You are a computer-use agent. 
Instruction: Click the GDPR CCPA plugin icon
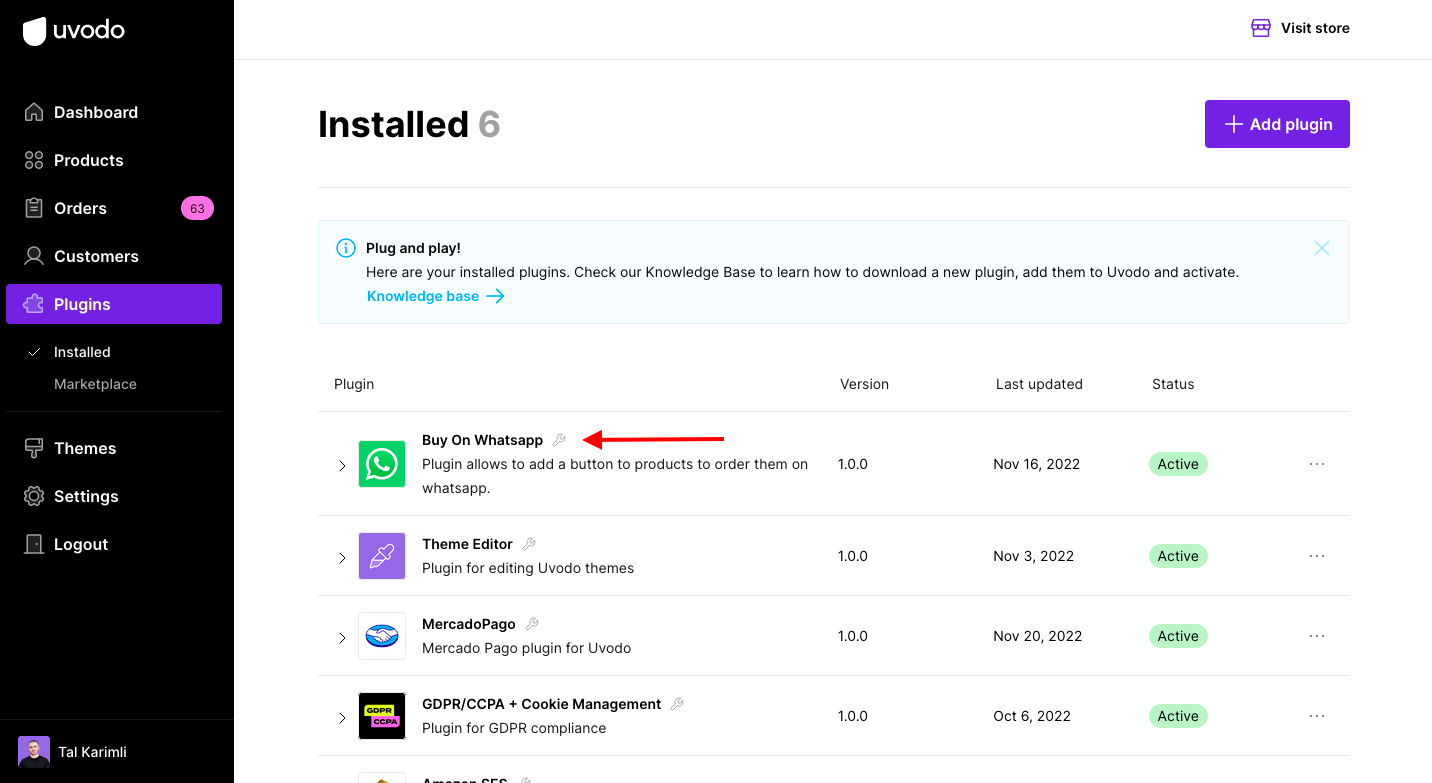point(382,716)
